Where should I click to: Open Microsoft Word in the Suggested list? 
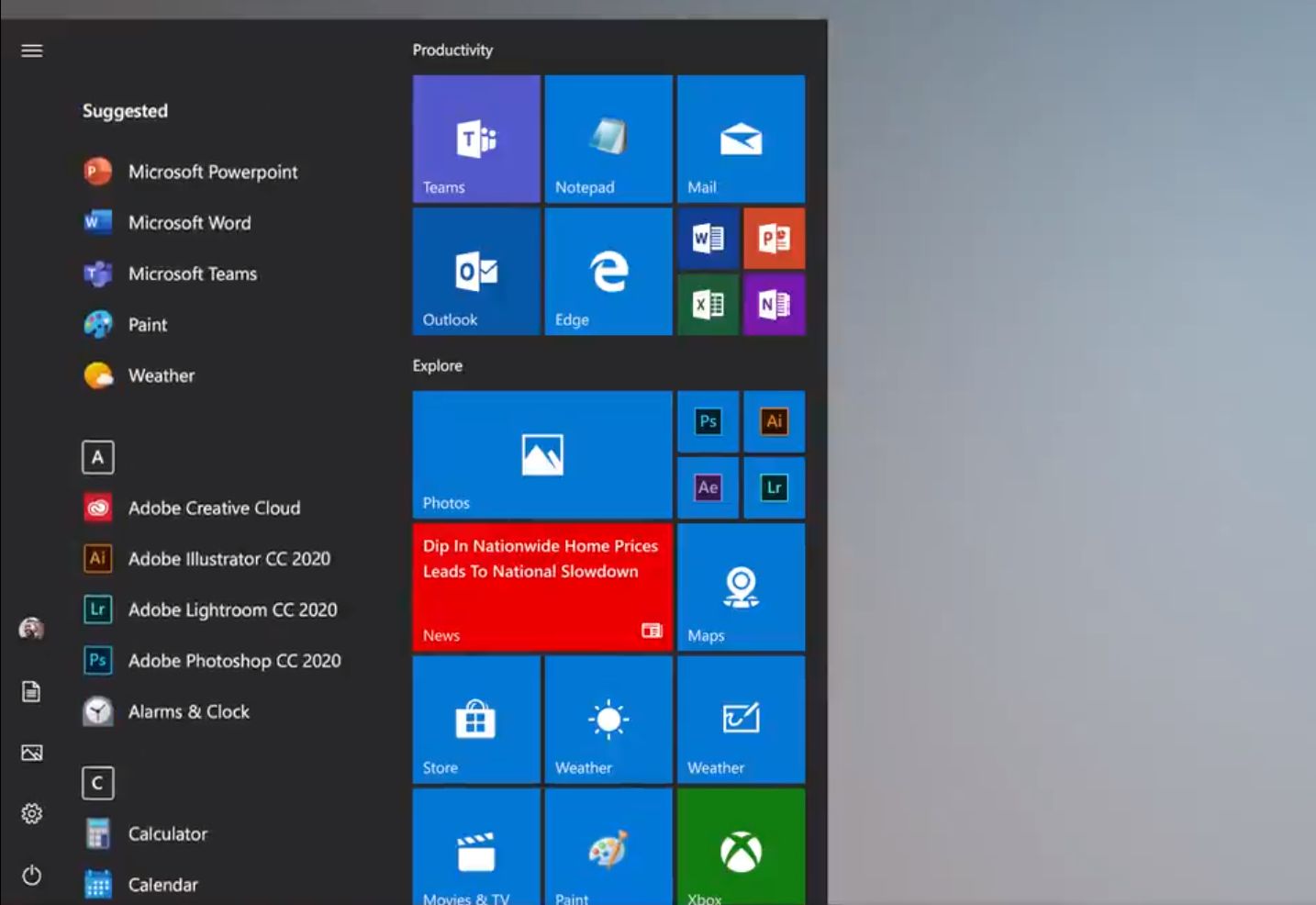click(x=167, y=223)
